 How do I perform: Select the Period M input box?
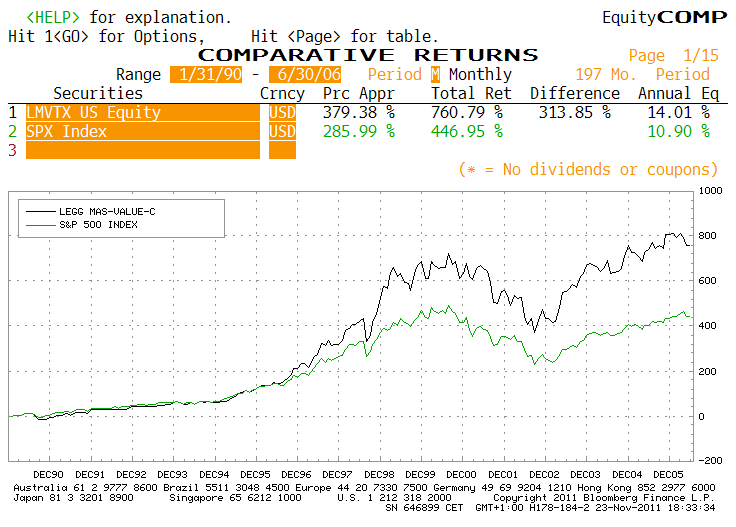pos(436,75)
